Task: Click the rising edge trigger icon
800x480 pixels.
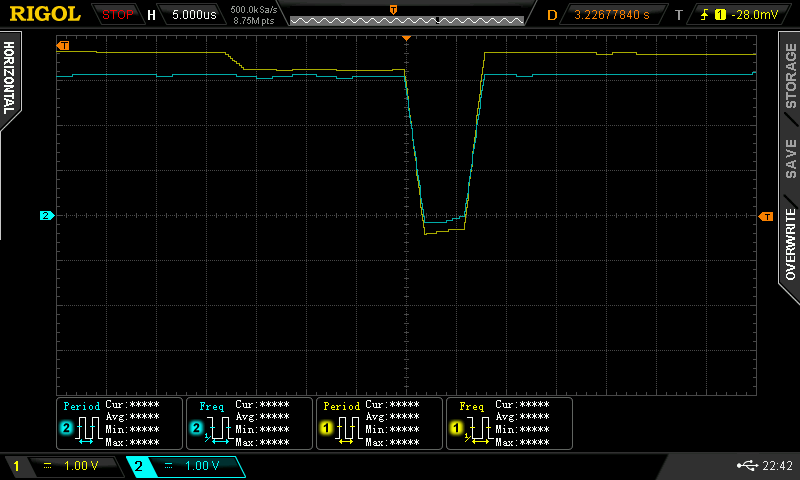Action: coord(705,15)
